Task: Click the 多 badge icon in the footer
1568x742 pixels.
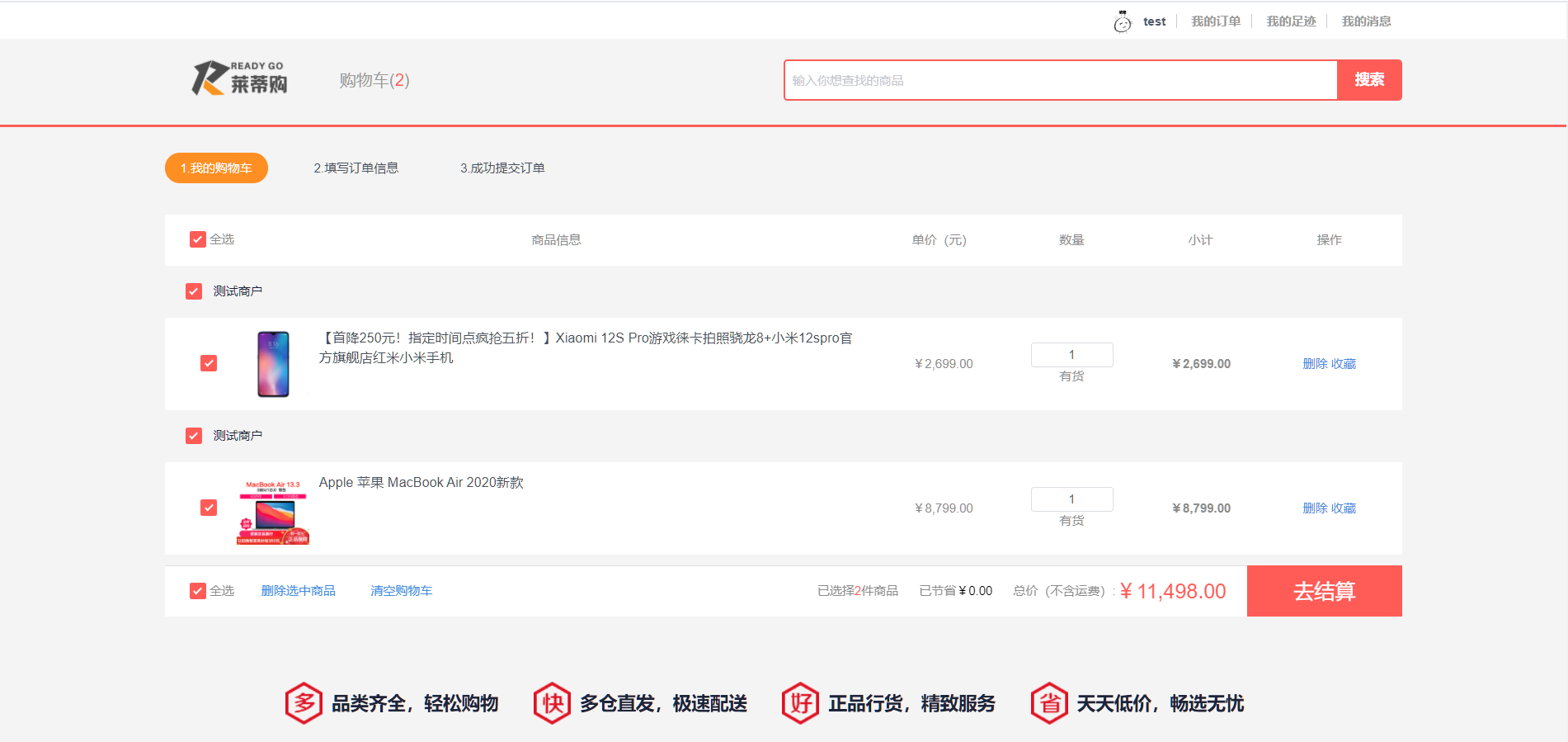Action: click(304, 703)
